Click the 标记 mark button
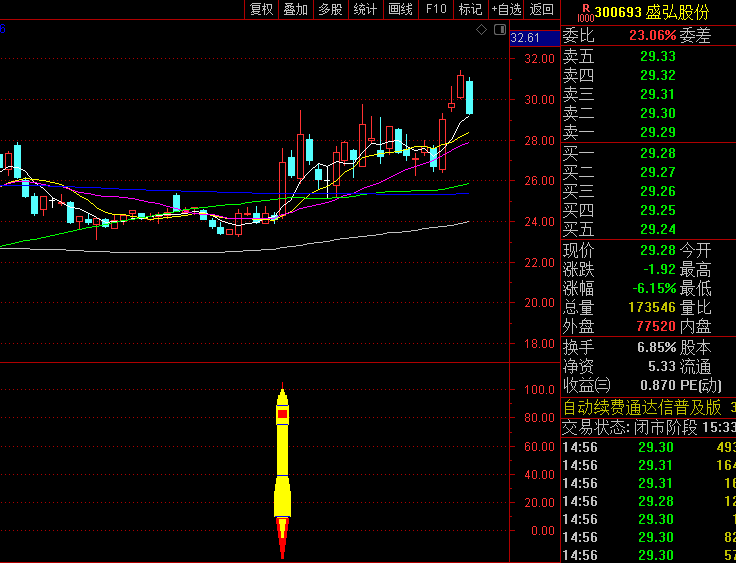The height and width of the screenshot is (563, 736). coord(470,9)
